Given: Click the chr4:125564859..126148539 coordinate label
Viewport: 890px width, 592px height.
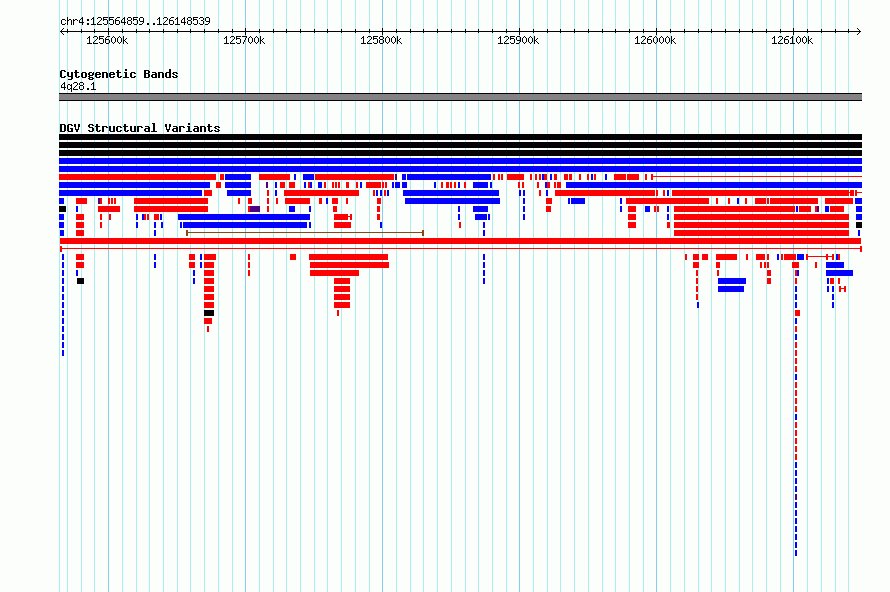Looking at the screenshot, I should [135, 21].
